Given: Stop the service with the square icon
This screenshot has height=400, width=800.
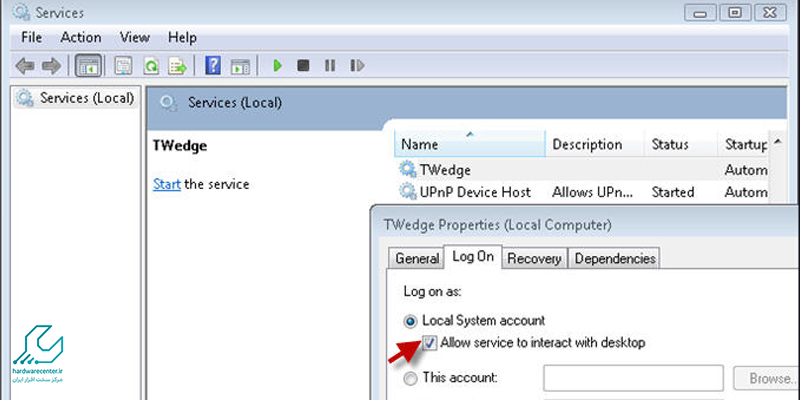Looking at the screenshot, I should (x=303, y=66).
